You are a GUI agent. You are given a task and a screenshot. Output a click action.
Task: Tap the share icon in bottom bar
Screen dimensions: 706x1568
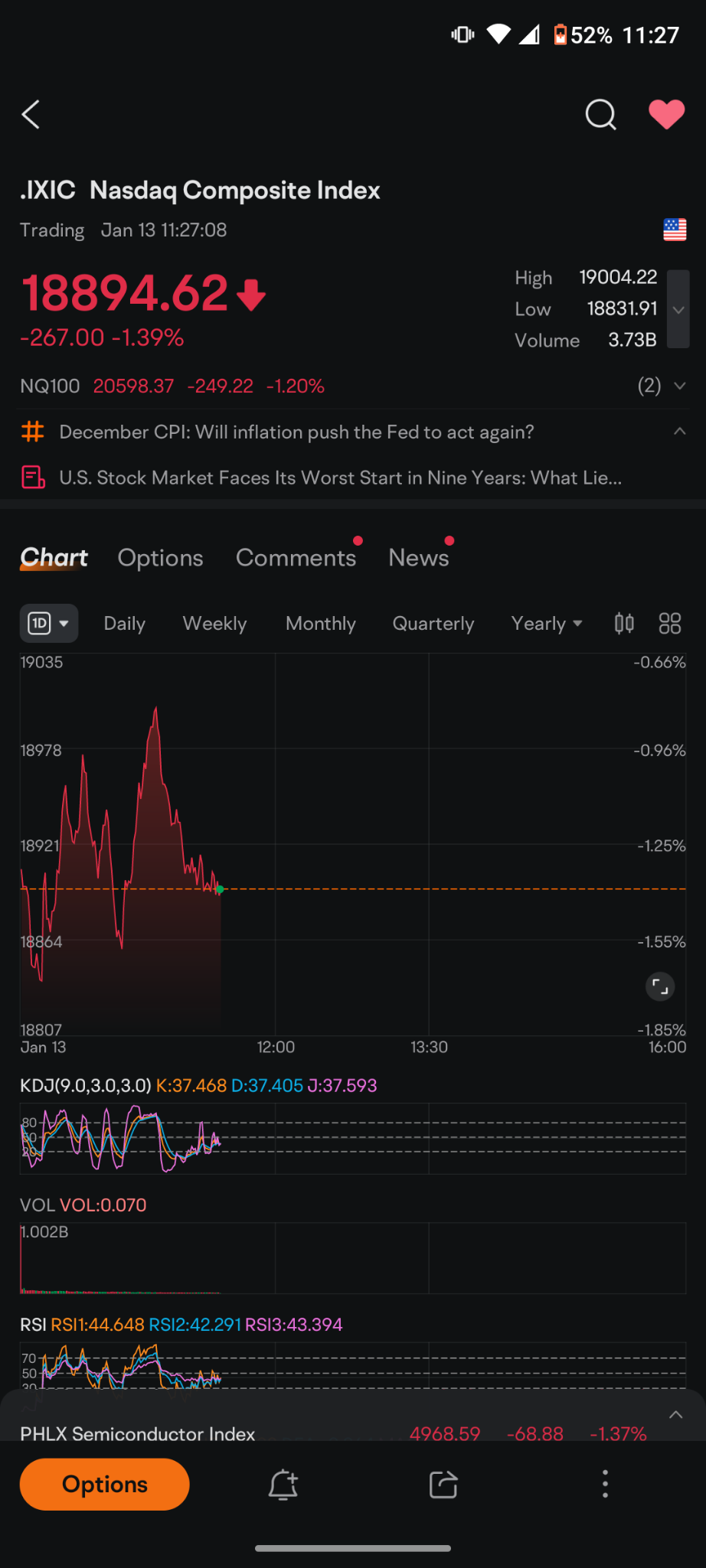[443, 1485]
